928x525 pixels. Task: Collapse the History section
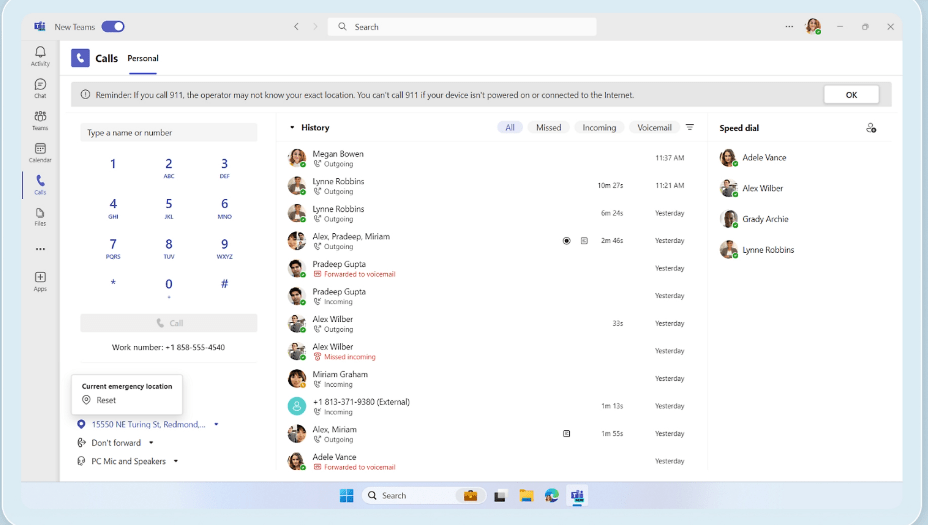click(x=292, y=128)
